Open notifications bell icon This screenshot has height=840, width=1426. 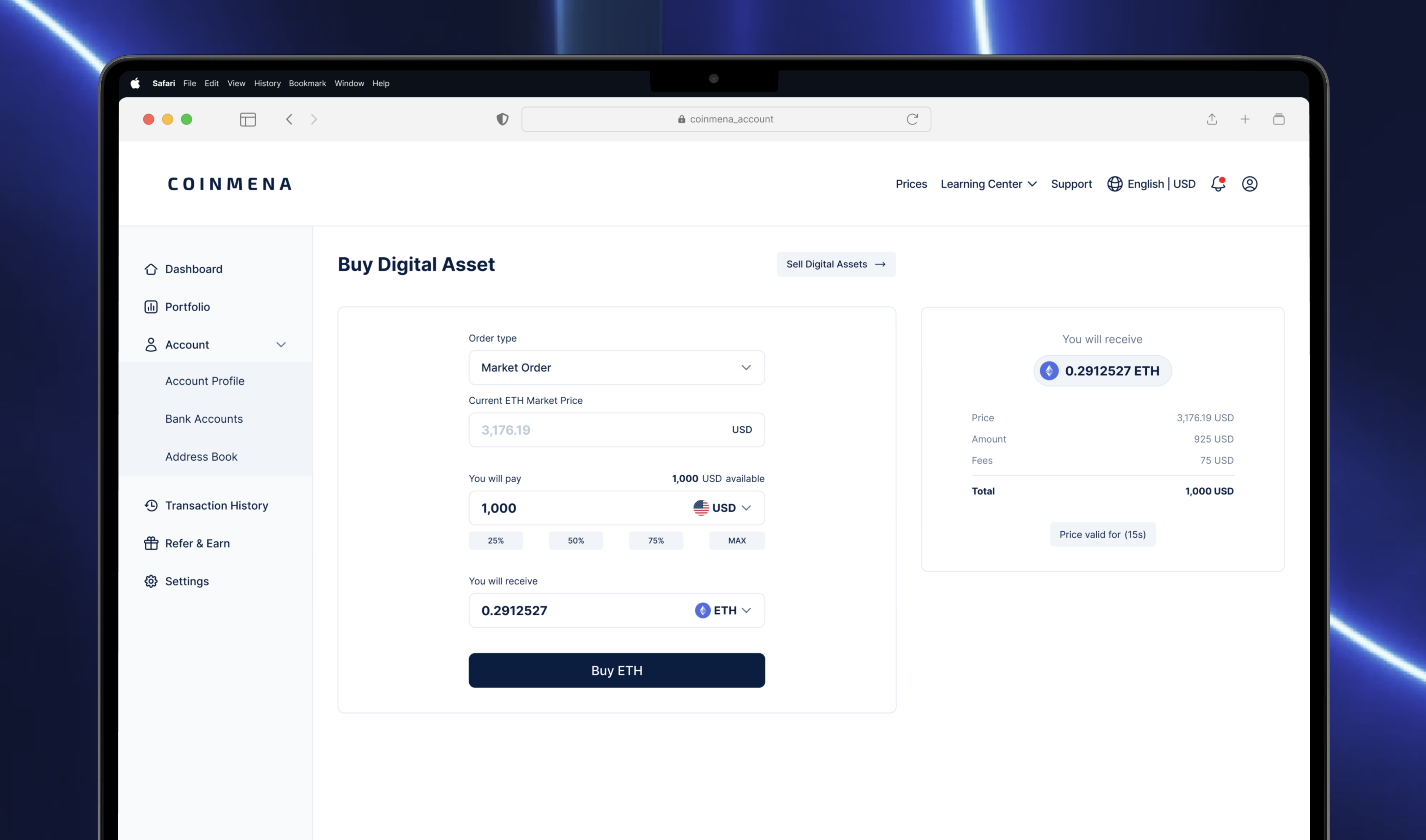pyautogui.click(x=1218, y=184)
